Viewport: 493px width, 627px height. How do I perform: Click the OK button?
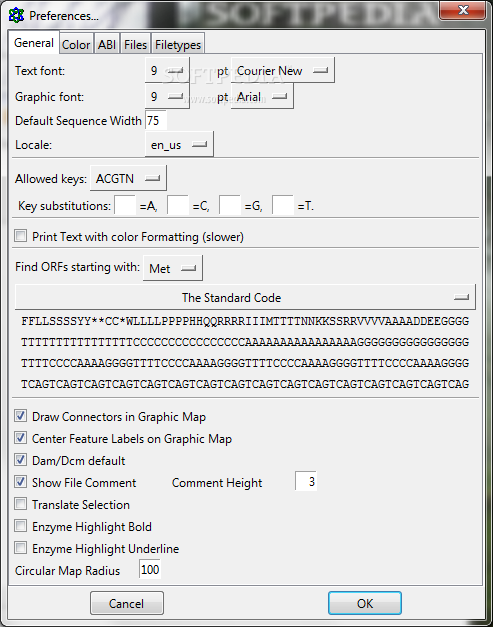click(365, 603)
